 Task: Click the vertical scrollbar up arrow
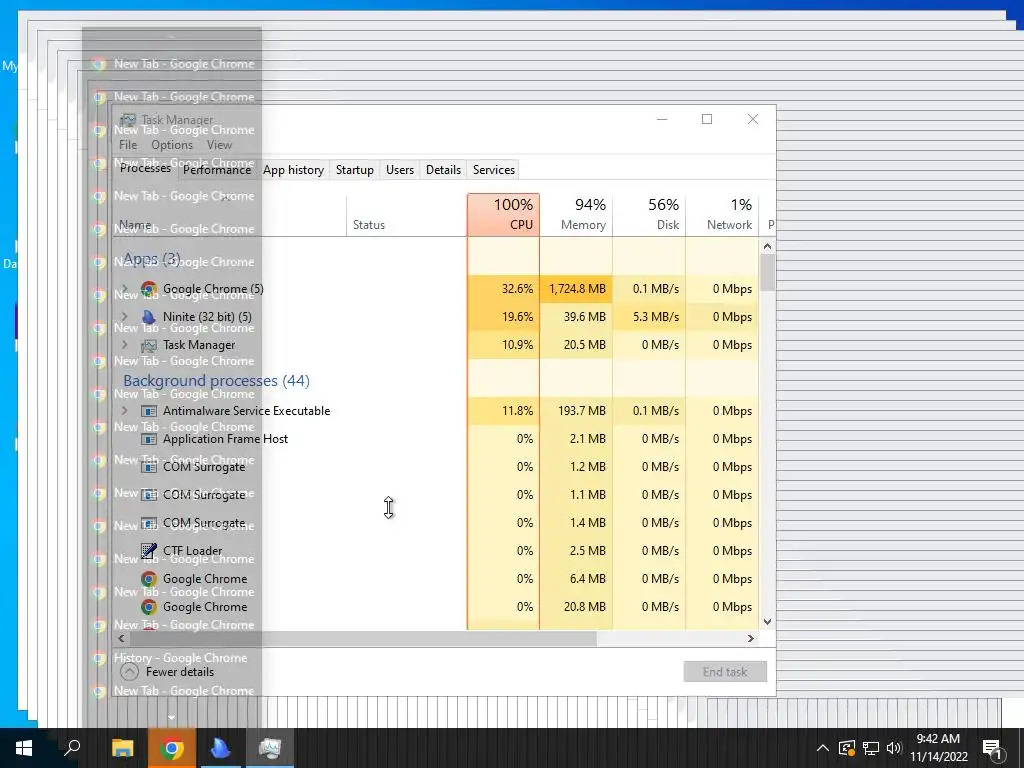(x=767, y=246)
